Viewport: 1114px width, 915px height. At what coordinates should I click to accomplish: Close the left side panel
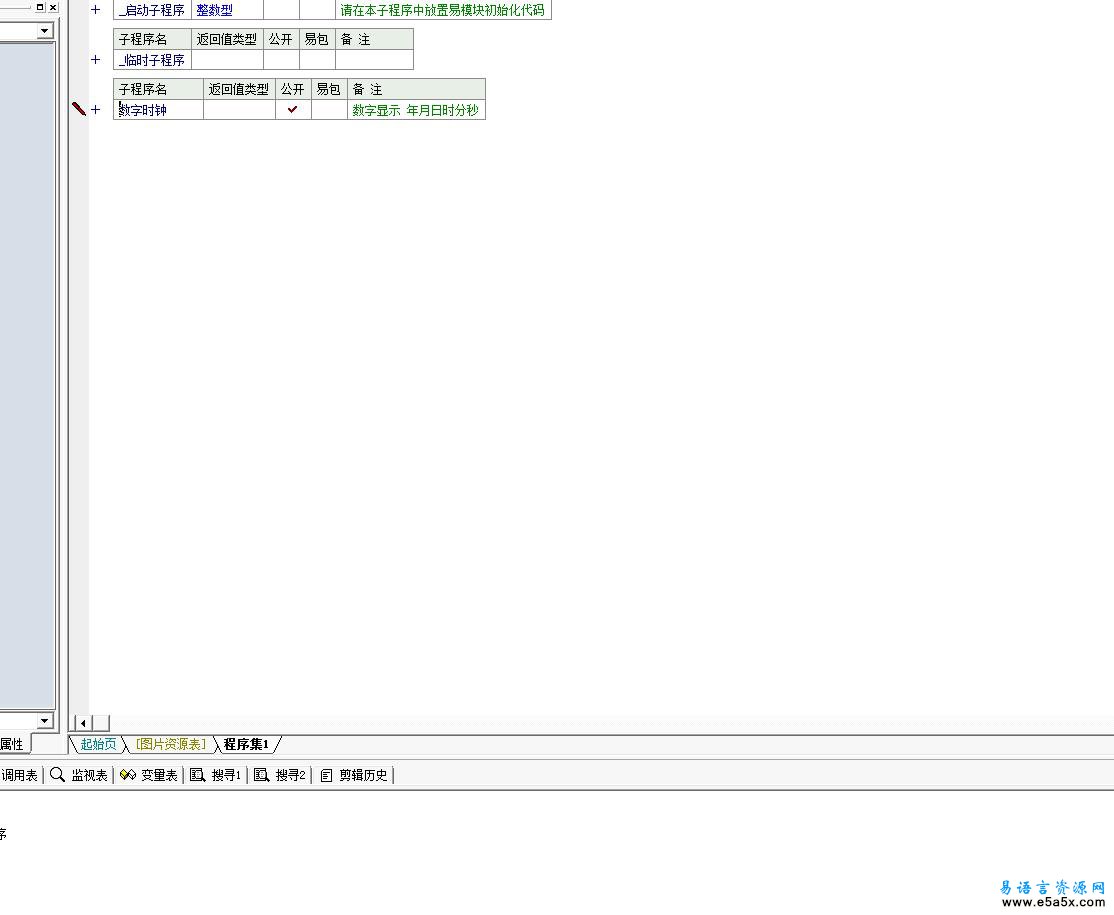tap(52, 7)
